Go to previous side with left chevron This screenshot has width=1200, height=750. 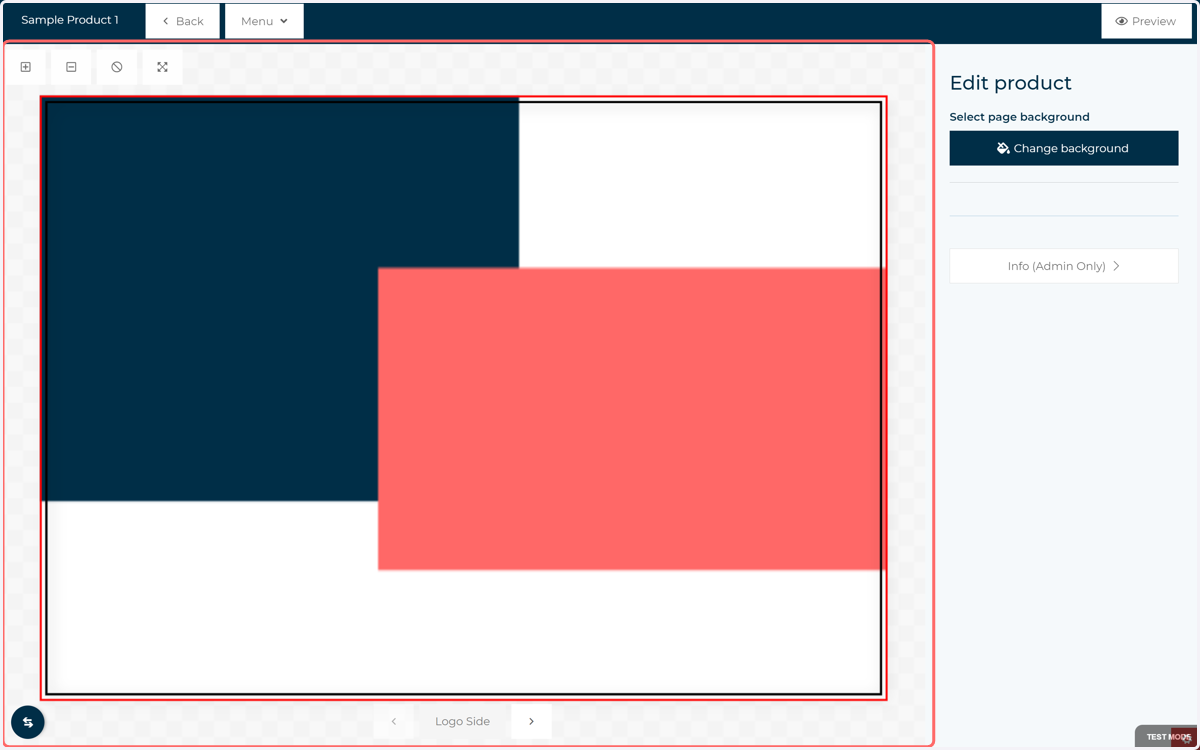[394, 721]
